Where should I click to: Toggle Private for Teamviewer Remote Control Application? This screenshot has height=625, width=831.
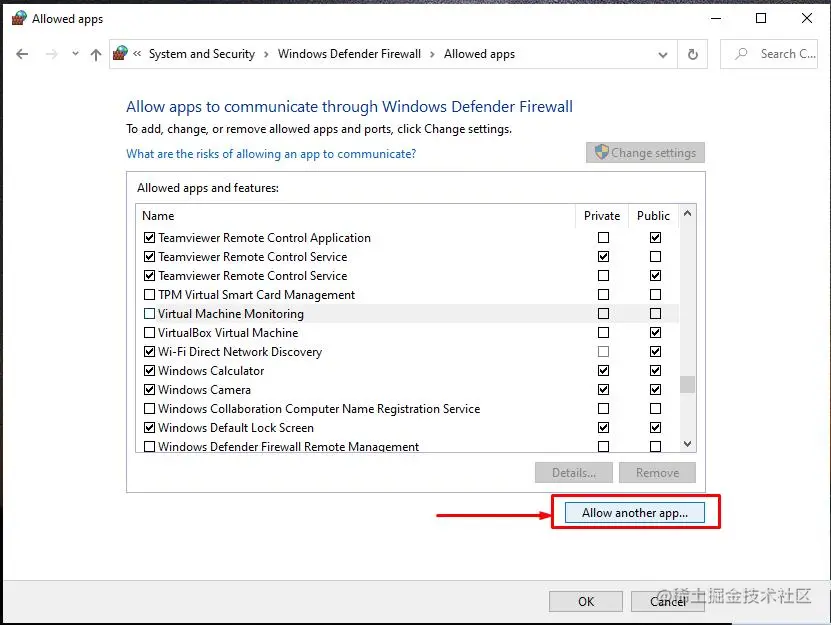point(603,237)
